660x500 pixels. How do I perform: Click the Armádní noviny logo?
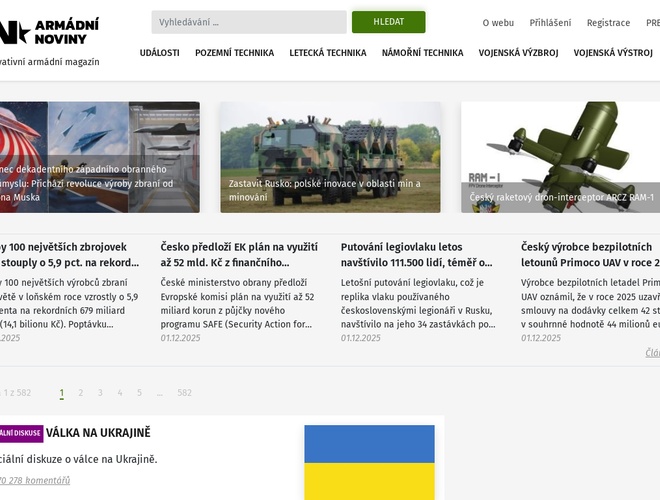55,30
